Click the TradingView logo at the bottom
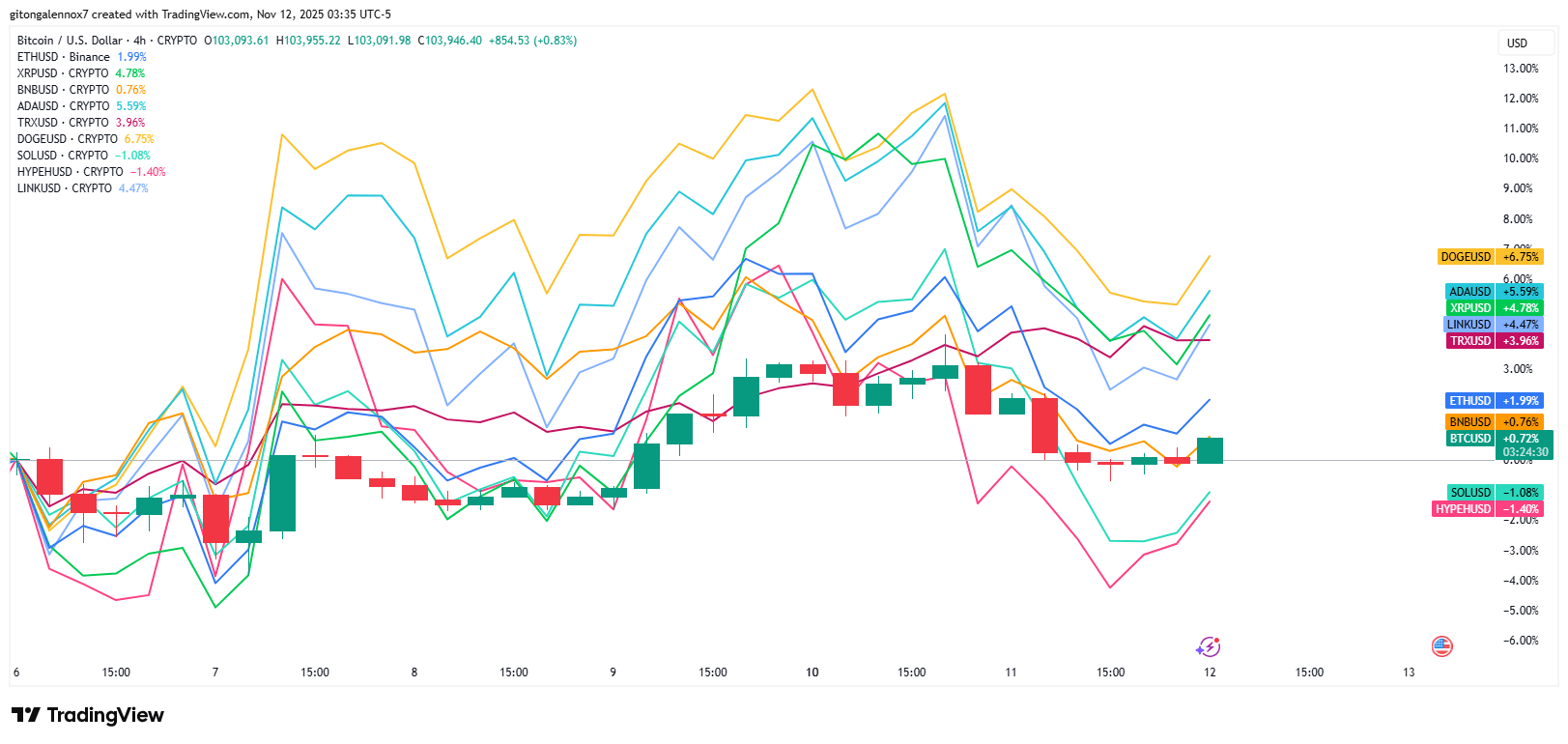The height and width of the screenshot is (744, 1568). [x=88, y=715]
